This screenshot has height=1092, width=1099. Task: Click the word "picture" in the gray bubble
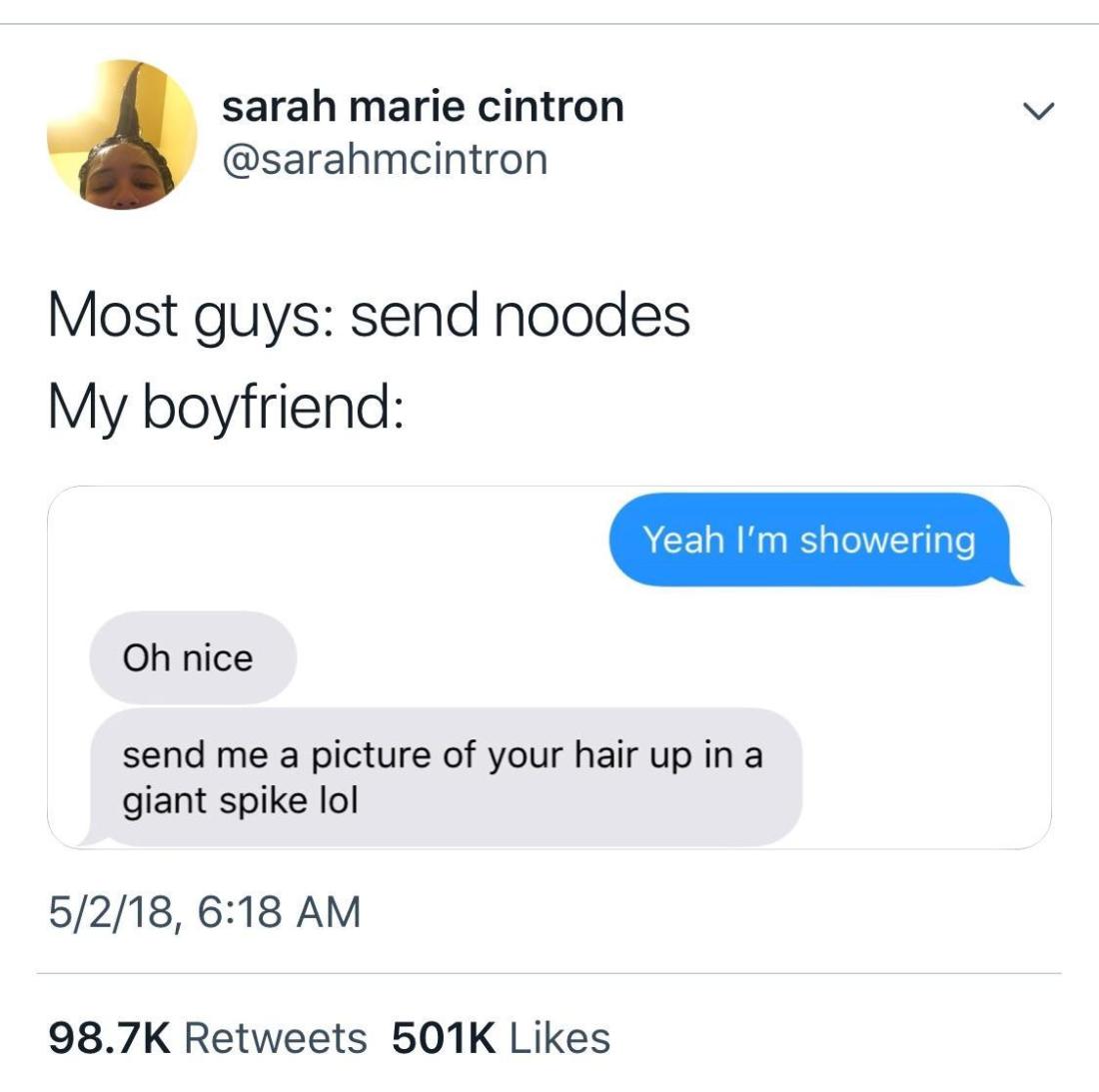click(382, 756)
